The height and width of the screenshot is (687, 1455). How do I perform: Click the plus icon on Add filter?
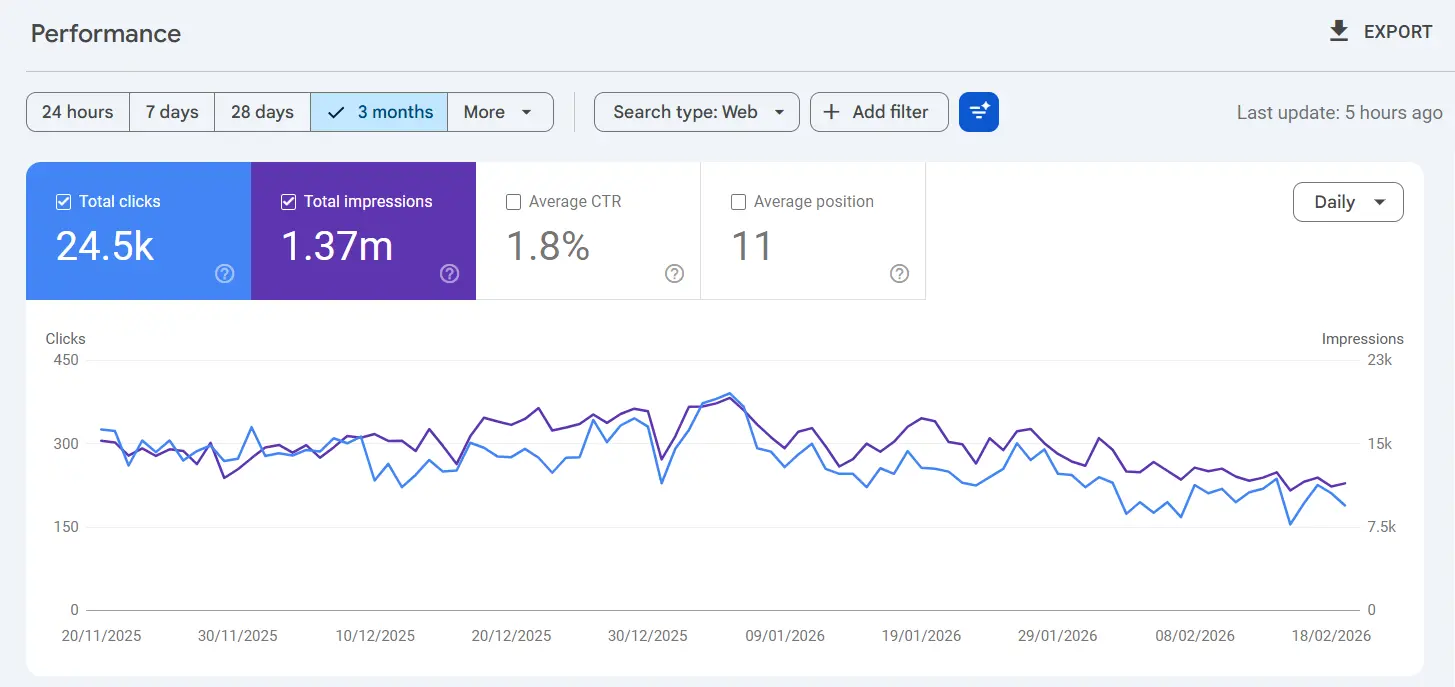coord(831,112)
